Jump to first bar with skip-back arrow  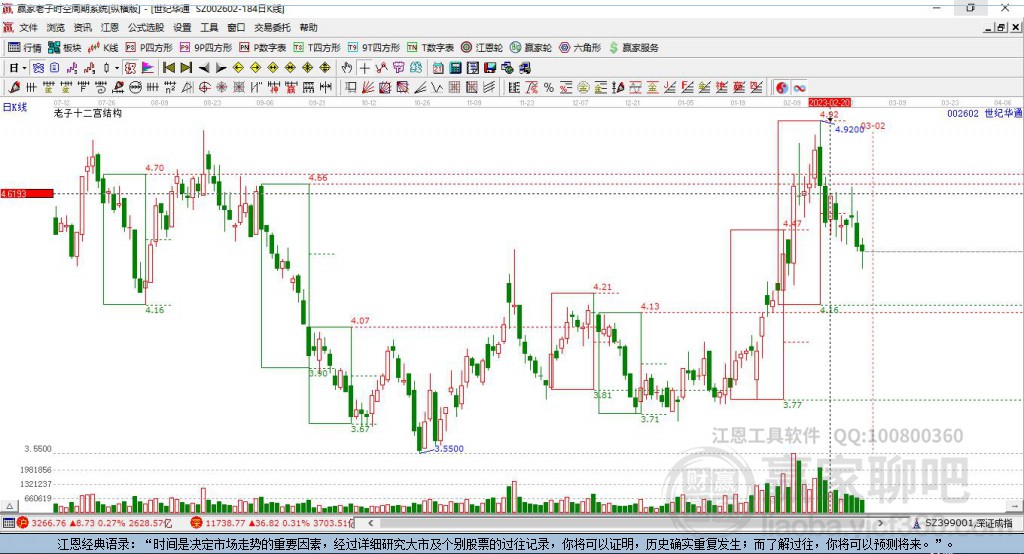pos(168,68)
